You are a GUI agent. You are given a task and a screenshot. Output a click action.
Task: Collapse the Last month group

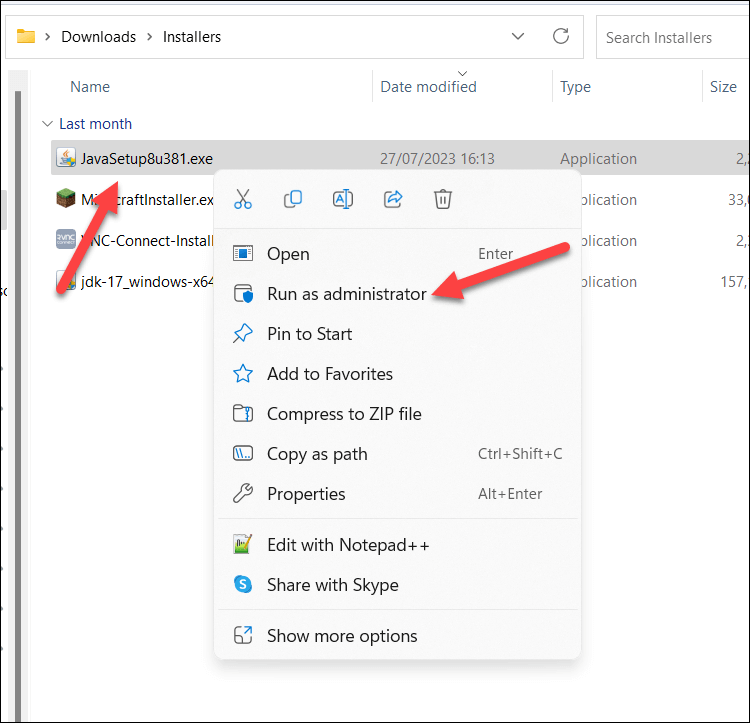pos(47,124)
